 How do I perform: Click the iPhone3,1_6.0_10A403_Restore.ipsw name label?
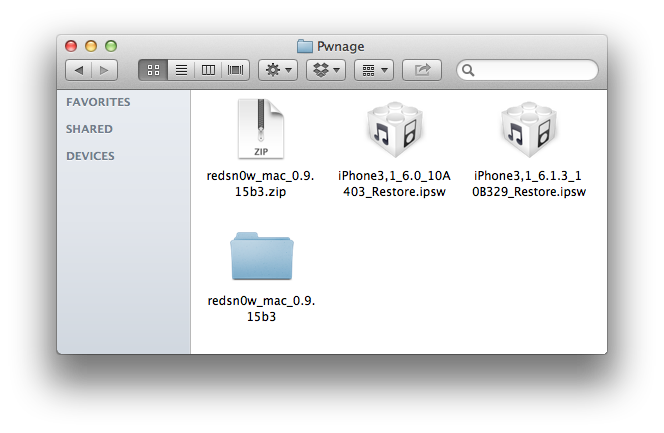coord(394,184)
